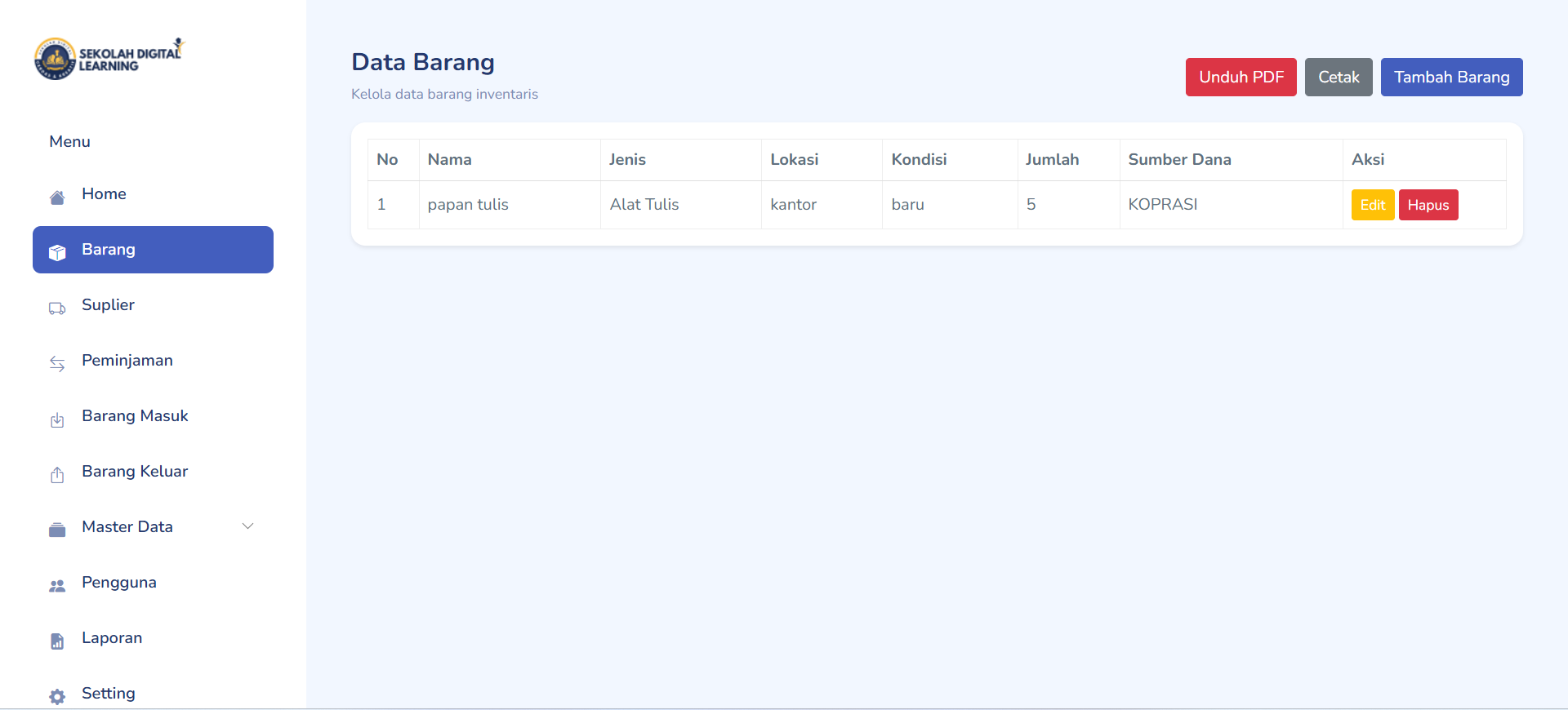The width and height of the screenshot is (1568, 710).
Task: Click the Barang Keluar upload icon
Action: (x=57, y=475)
